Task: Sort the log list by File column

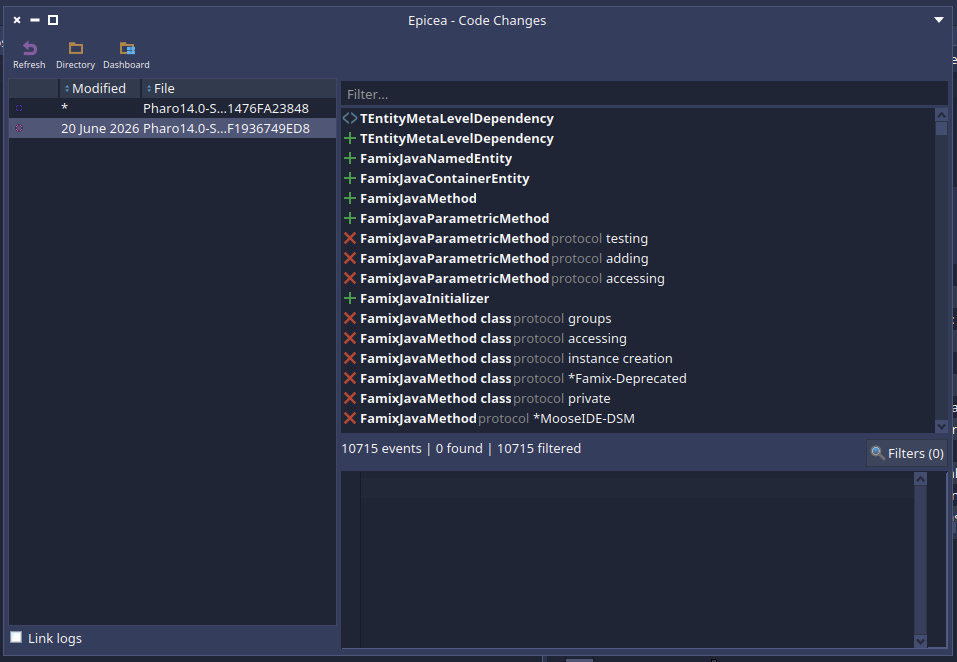Action: [x=239, y=88]
